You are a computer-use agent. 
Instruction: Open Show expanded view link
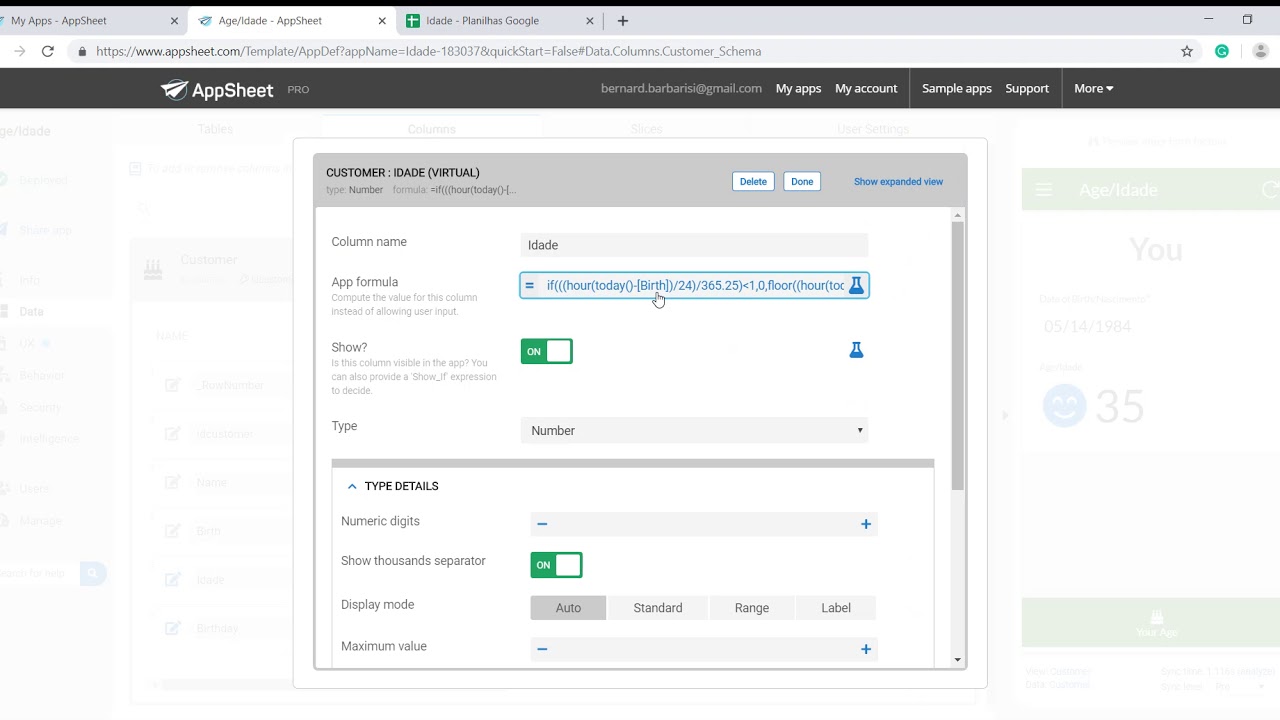898,182
